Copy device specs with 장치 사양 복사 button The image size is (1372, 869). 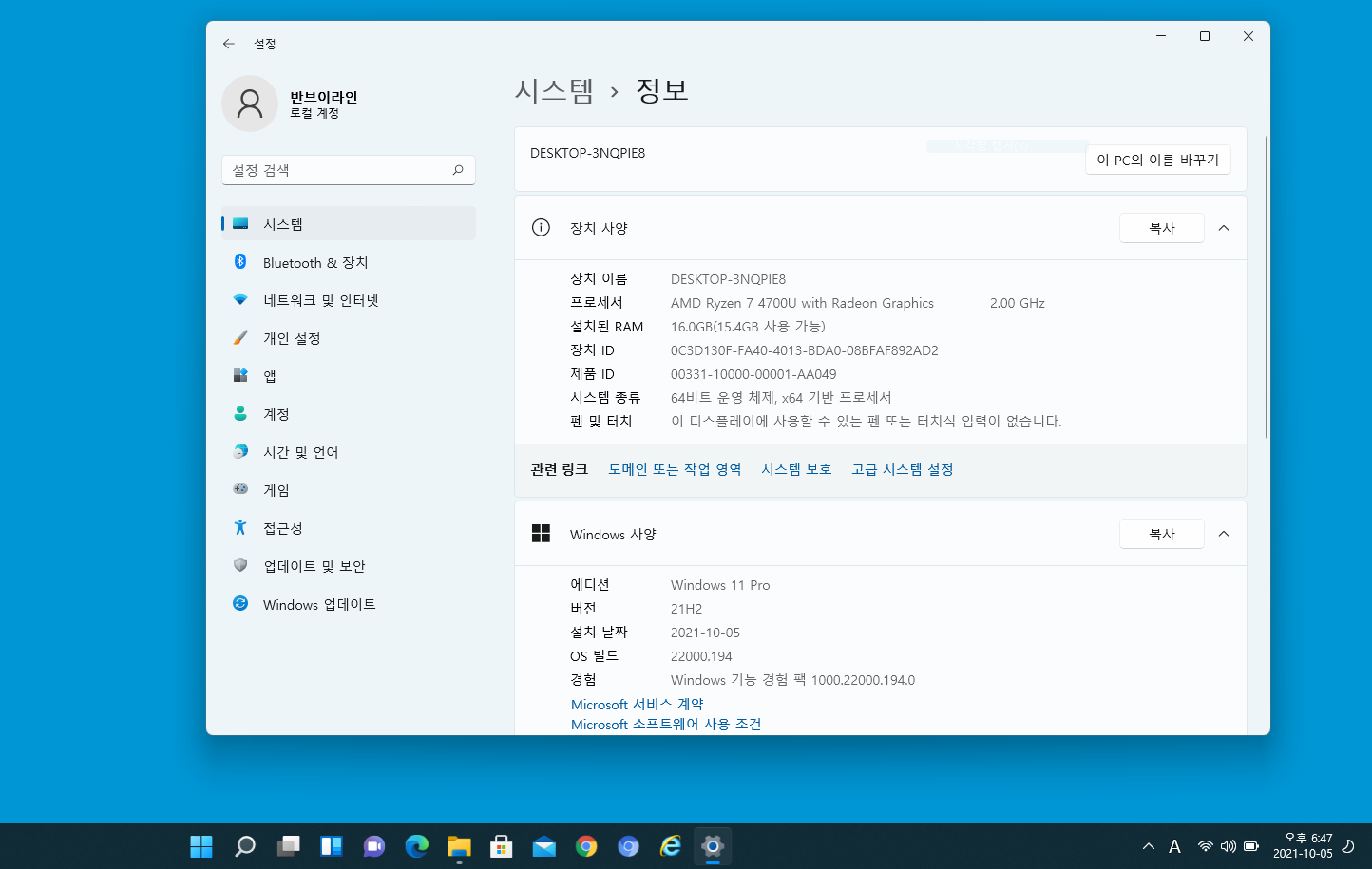1161,228
